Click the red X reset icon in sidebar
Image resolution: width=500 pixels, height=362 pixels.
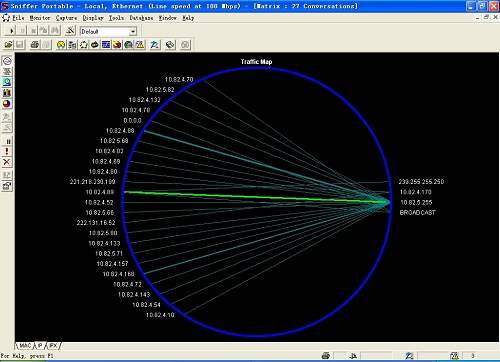[x=7, y=162]
